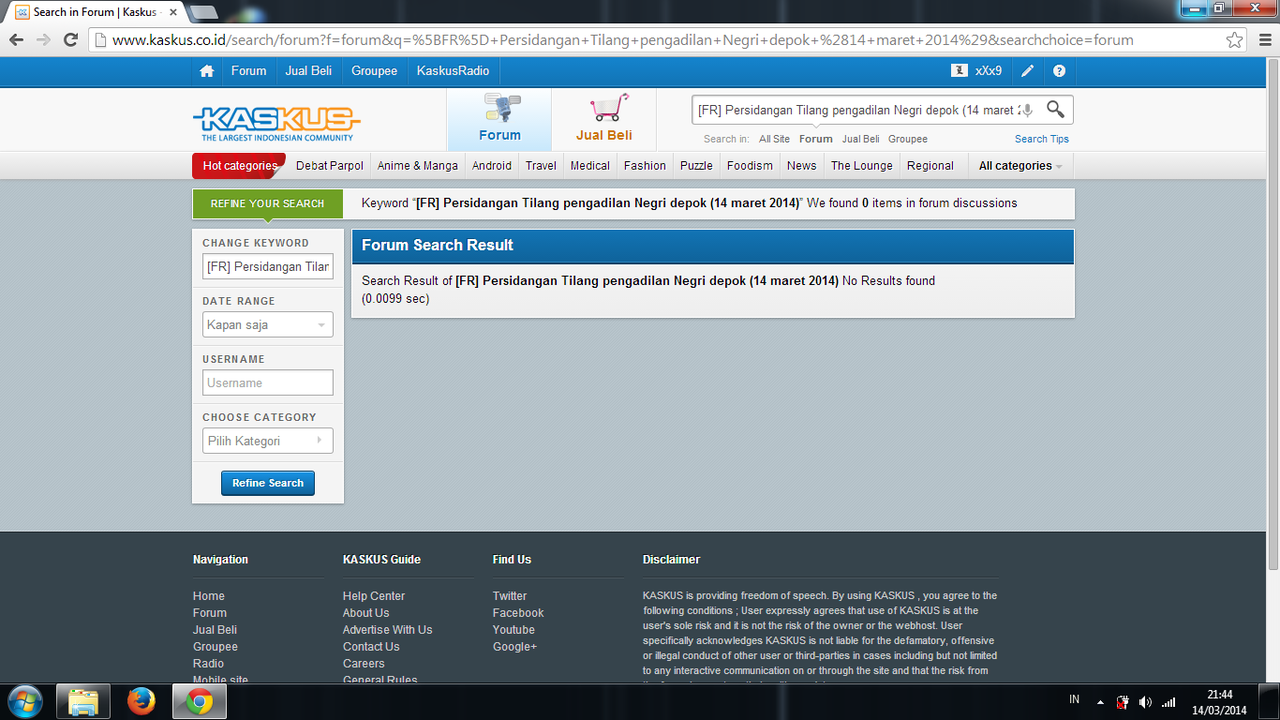The height and width of the screenshot is (720, 1280).
Task: Open Foodism category
Action: coord(750,166)
